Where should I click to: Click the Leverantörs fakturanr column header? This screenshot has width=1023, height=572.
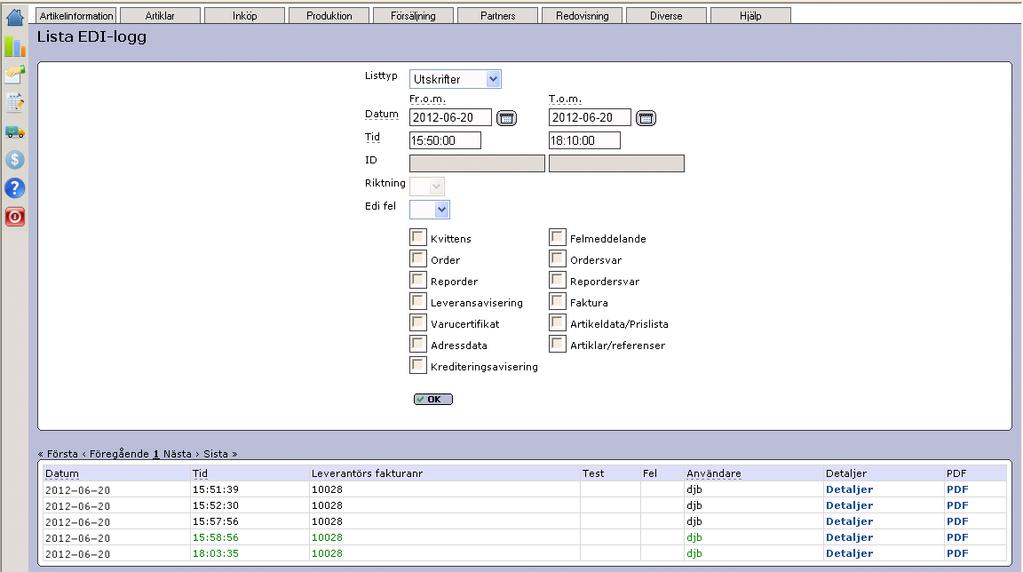tap(367, 474)
